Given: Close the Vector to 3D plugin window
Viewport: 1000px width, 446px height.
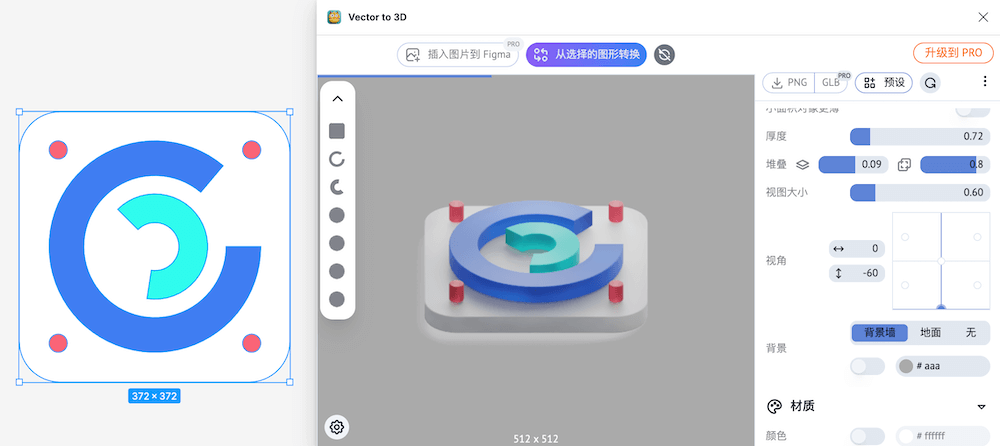Looking at the screenshot, I should 983,17.
